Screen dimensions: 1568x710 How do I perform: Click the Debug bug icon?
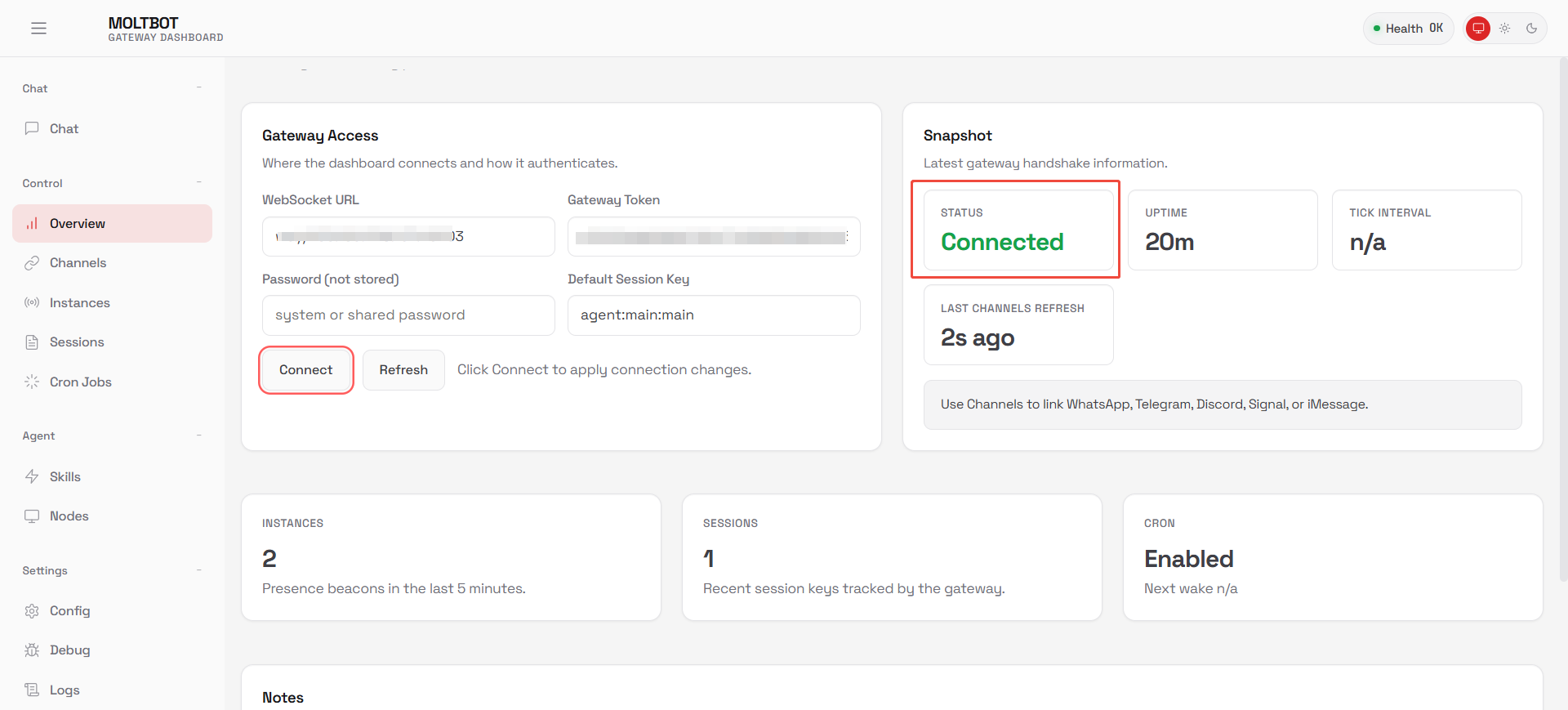pyautogui.click(x=32, y=650)
